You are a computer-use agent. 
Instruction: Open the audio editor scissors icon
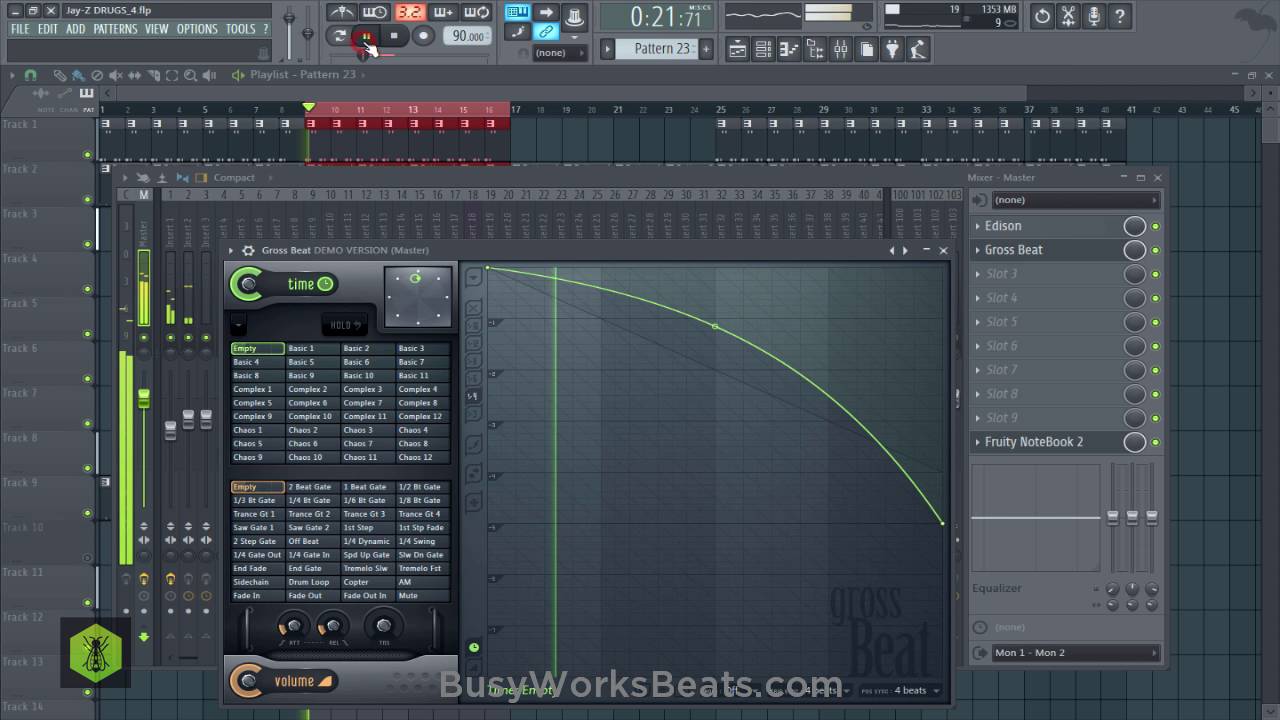point(1069,16)
